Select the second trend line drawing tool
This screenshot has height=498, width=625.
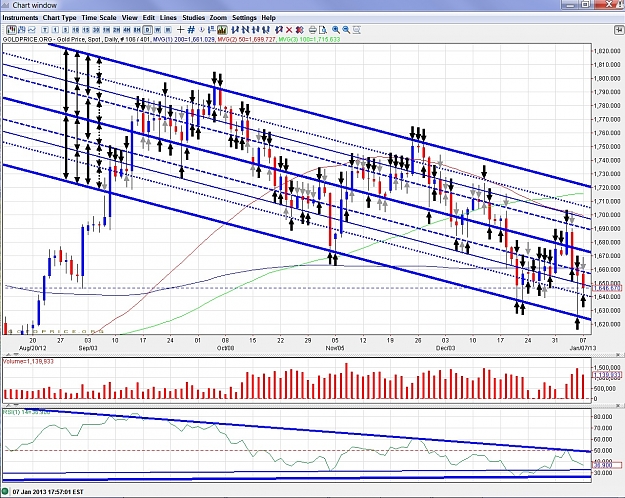[246, 30]
